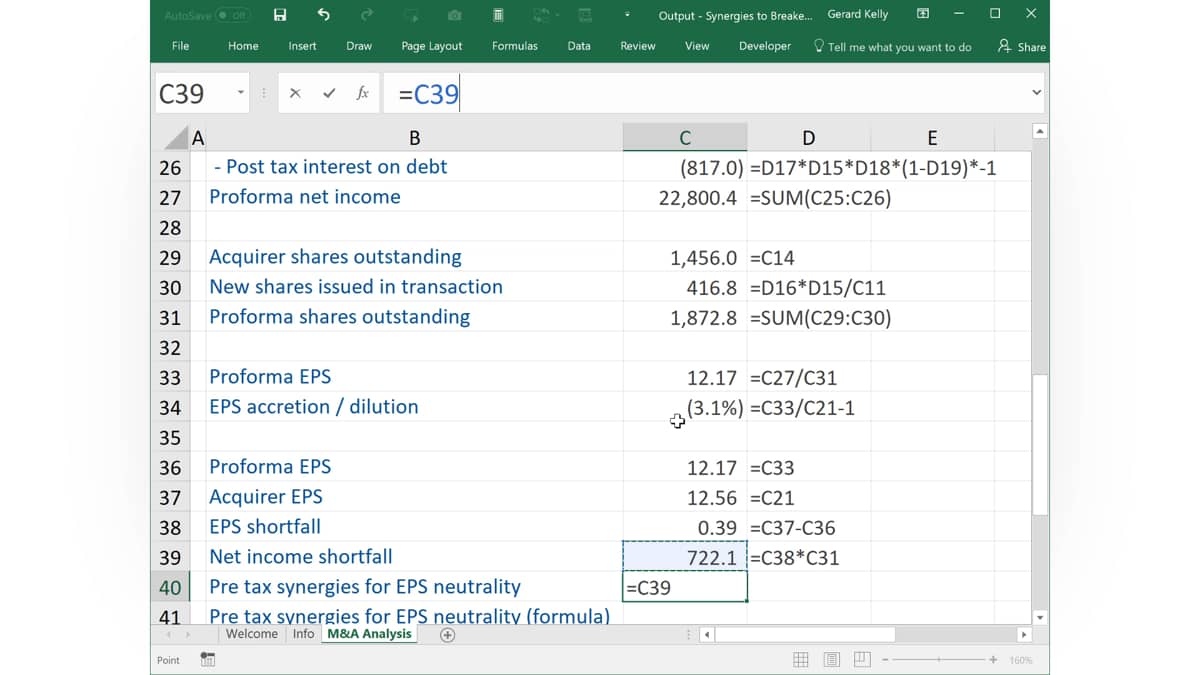Open Customize Quick Access Toolbar dropdown
The width and height of the screenshot is (1200, 675).
click(x=627, y=15)
